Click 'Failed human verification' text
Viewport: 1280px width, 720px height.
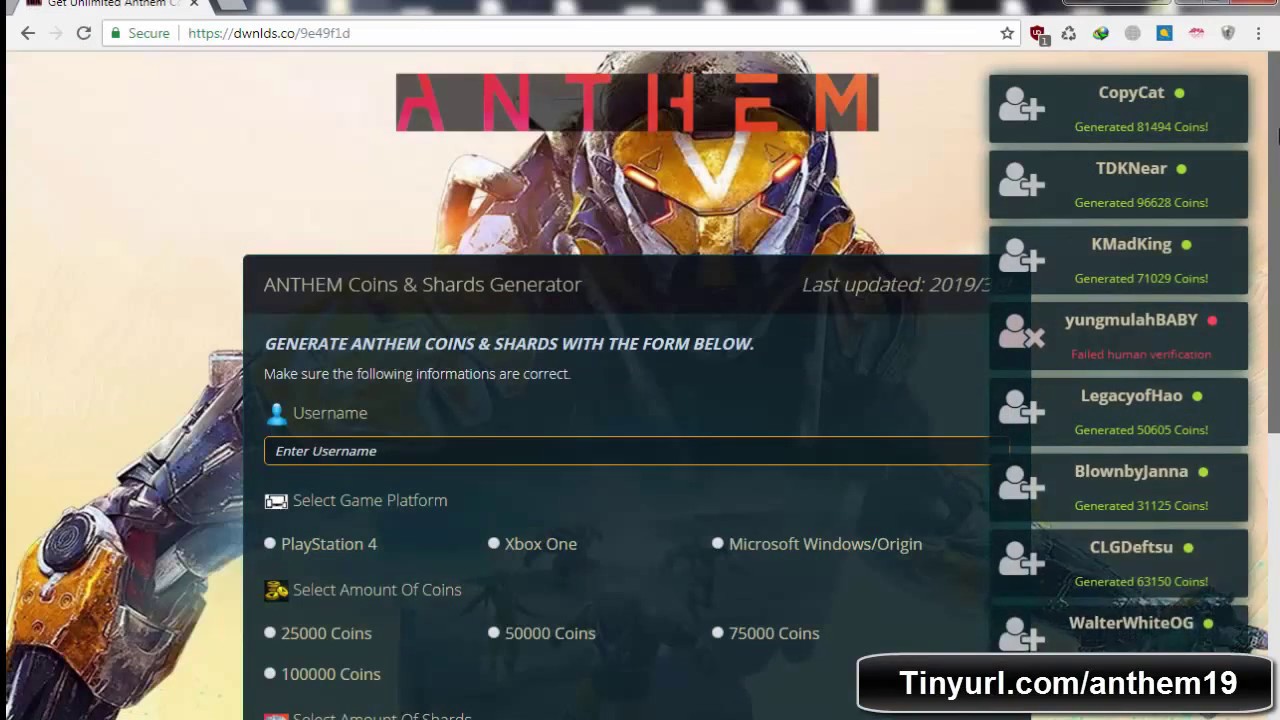(x=1141, y=354)
